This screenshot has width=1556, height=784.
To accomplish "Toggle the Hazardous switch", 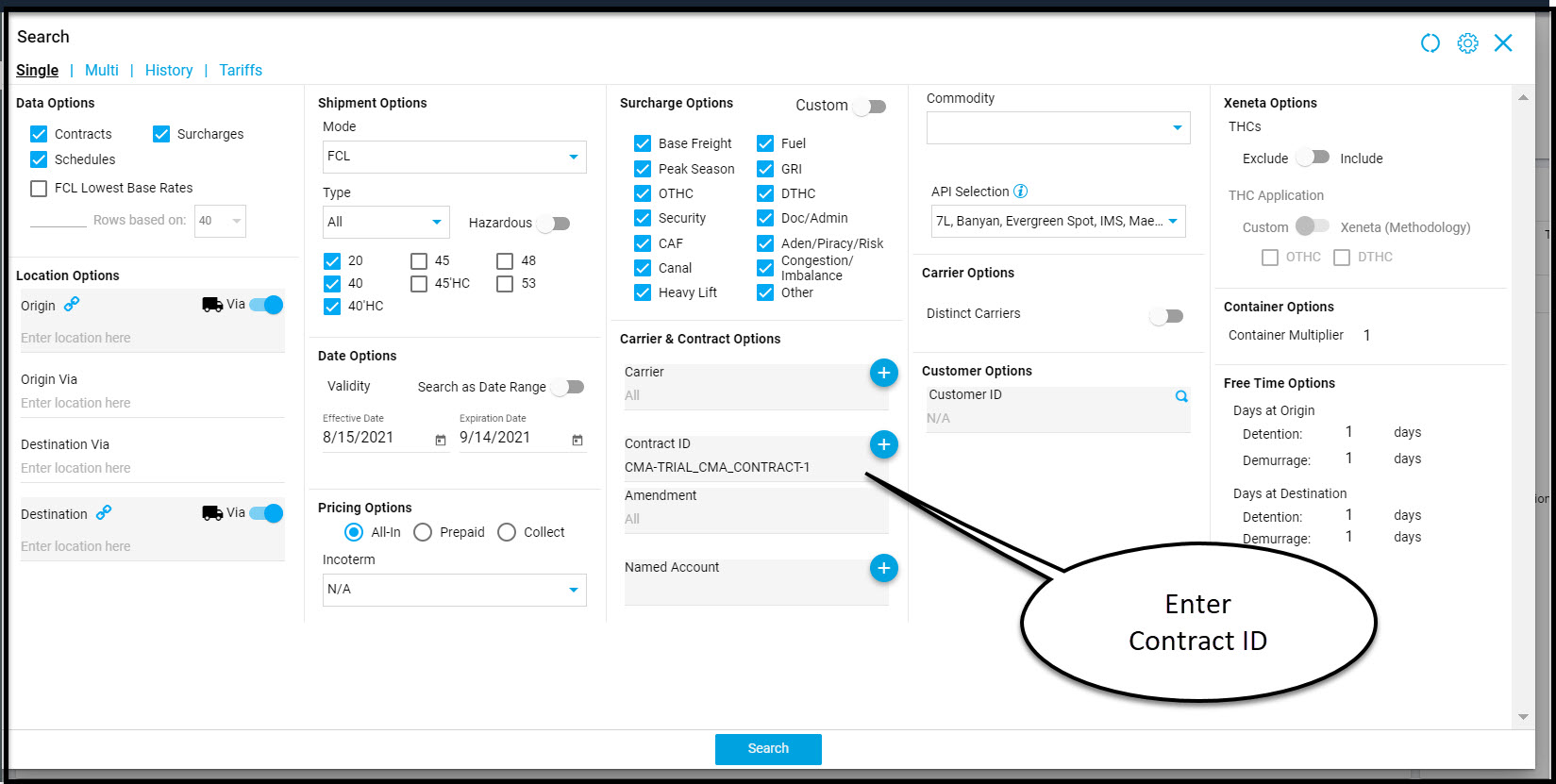I will (x=554, y=224).
